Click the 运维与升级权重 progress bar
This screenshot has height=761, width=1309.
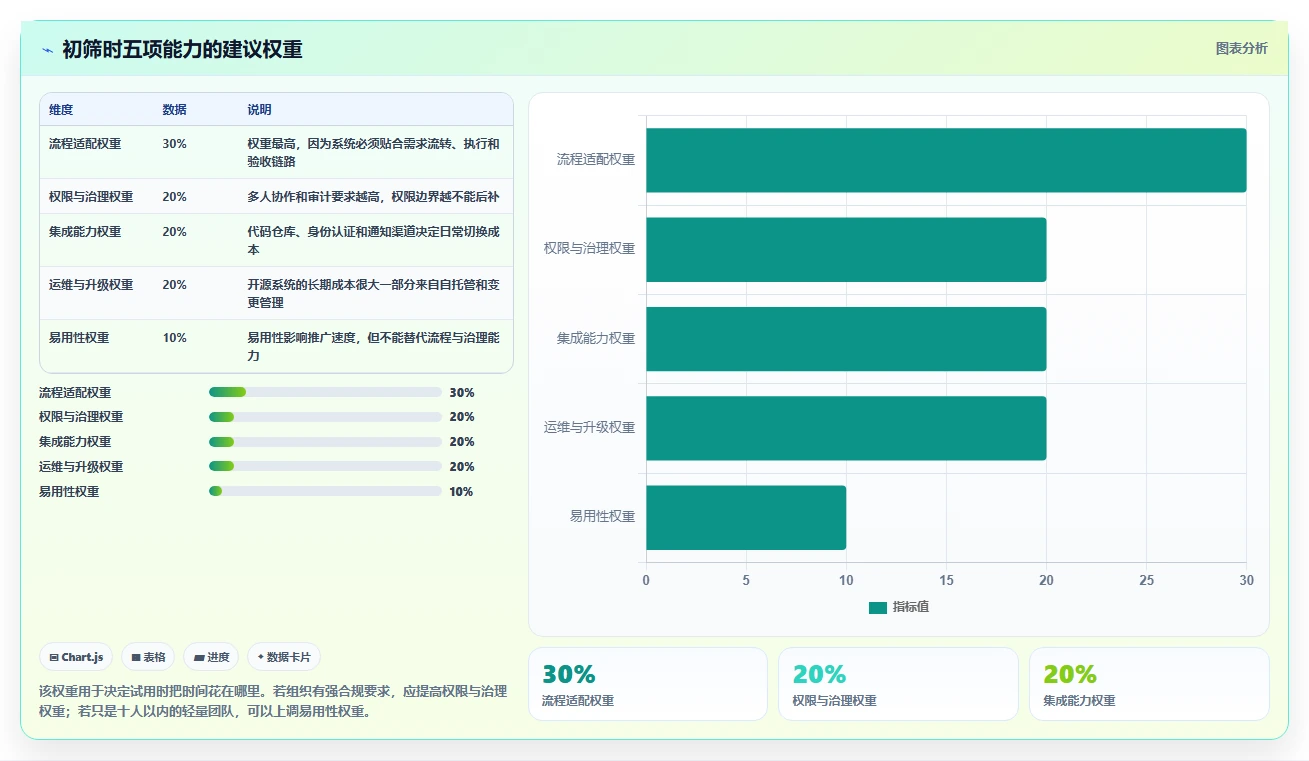pyautogui.click(x=325, y=466)
